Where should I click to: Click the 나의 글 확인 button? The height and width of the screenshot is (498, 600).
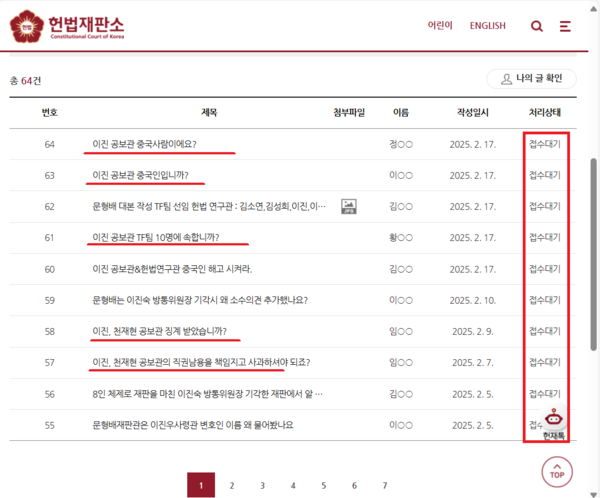[x=531, y=79]
